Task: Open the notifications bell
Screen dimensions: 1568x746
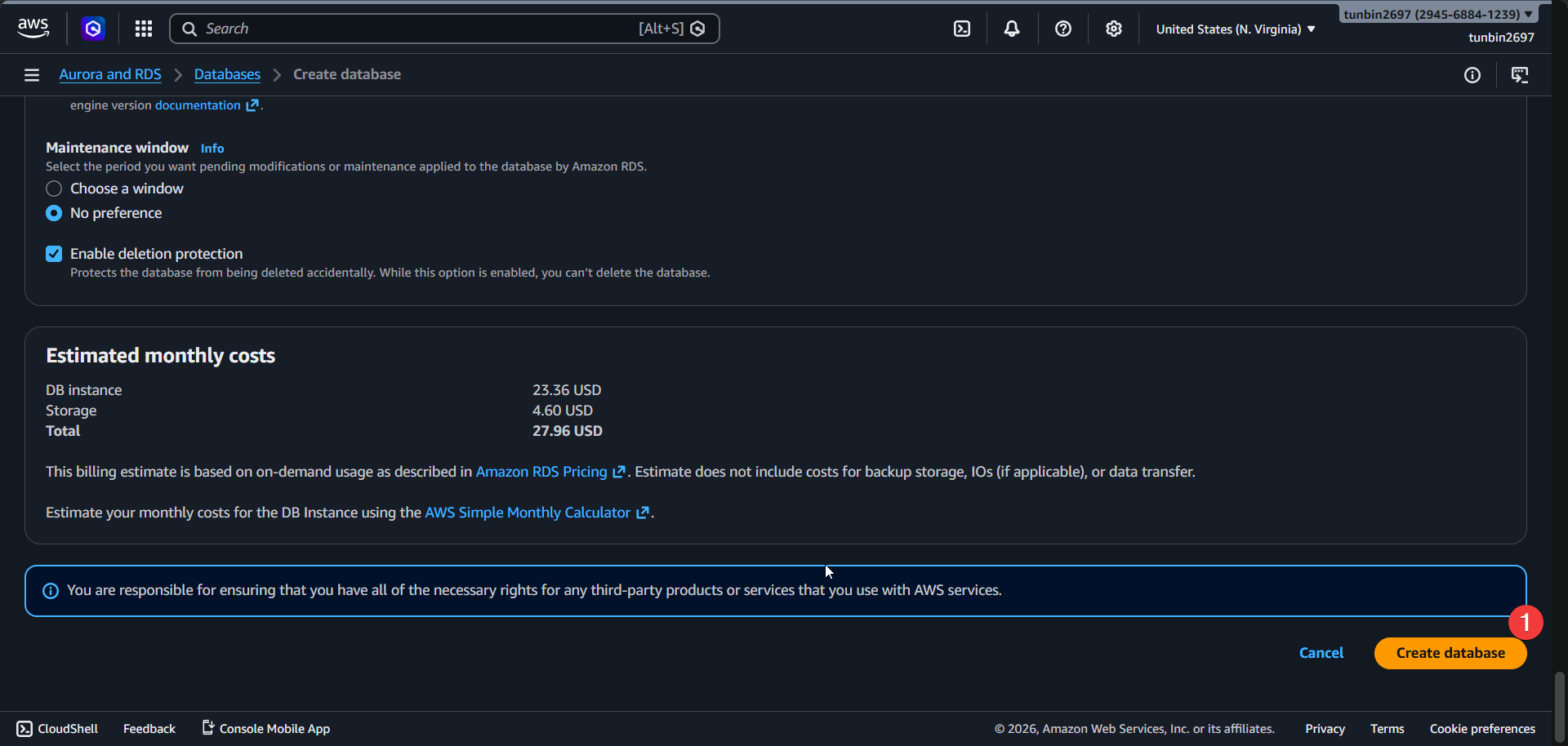Action: (1012, 29)
